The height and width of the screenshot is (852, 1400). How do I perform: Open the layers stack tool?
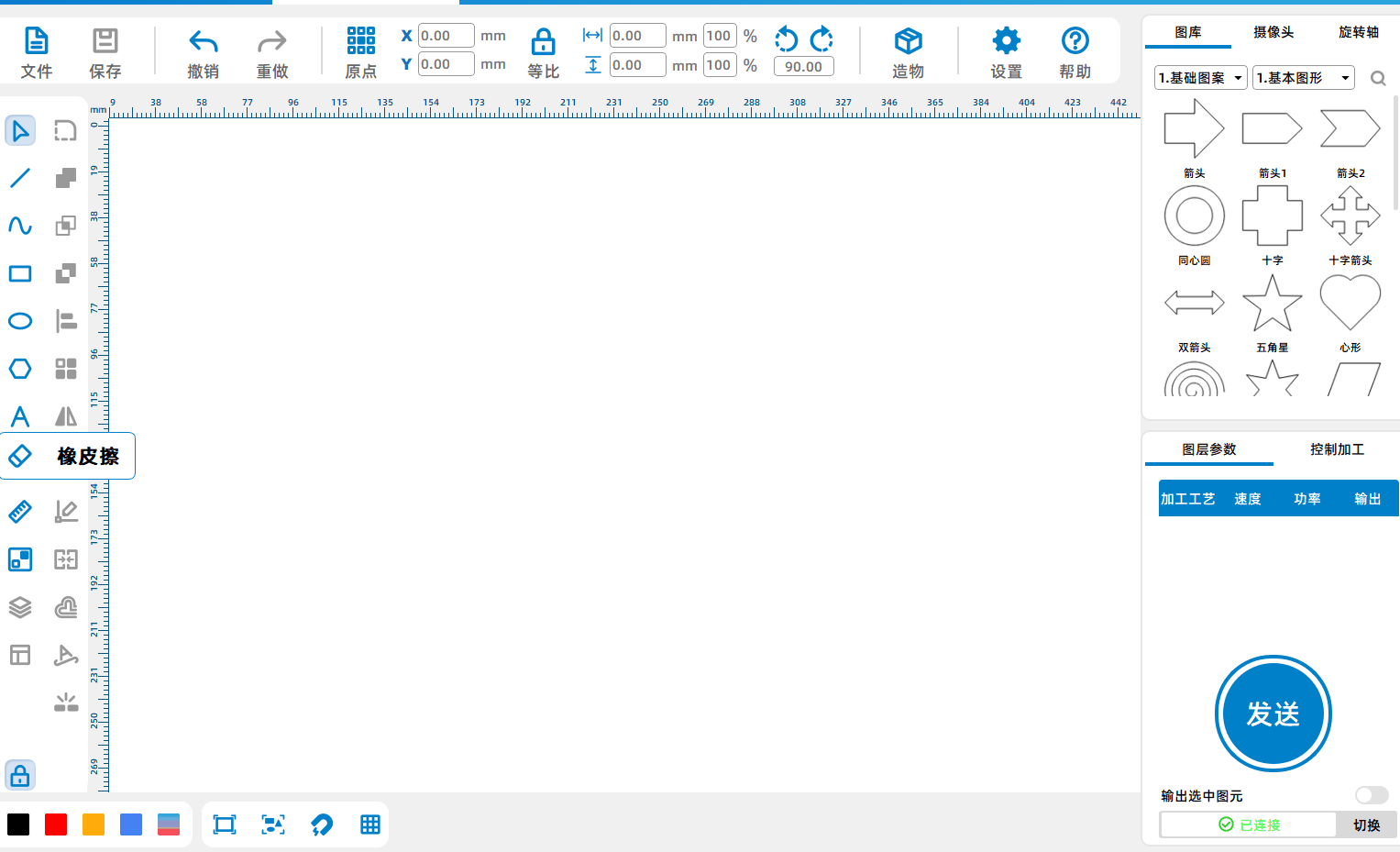[x=20, y=607]
